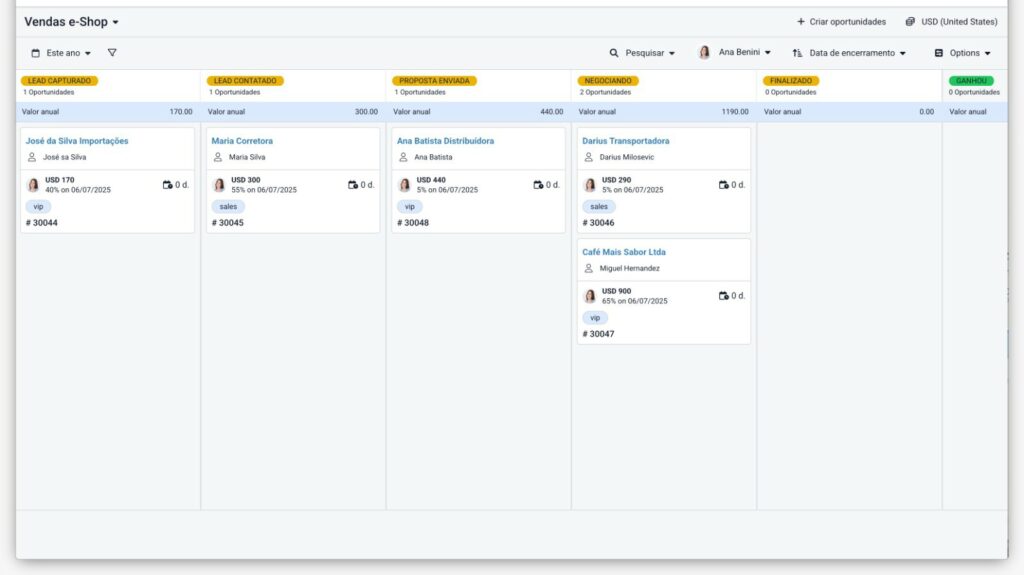Click the sort order icon
This screenshot has height=575, width=1024.
tap(797, 53)
